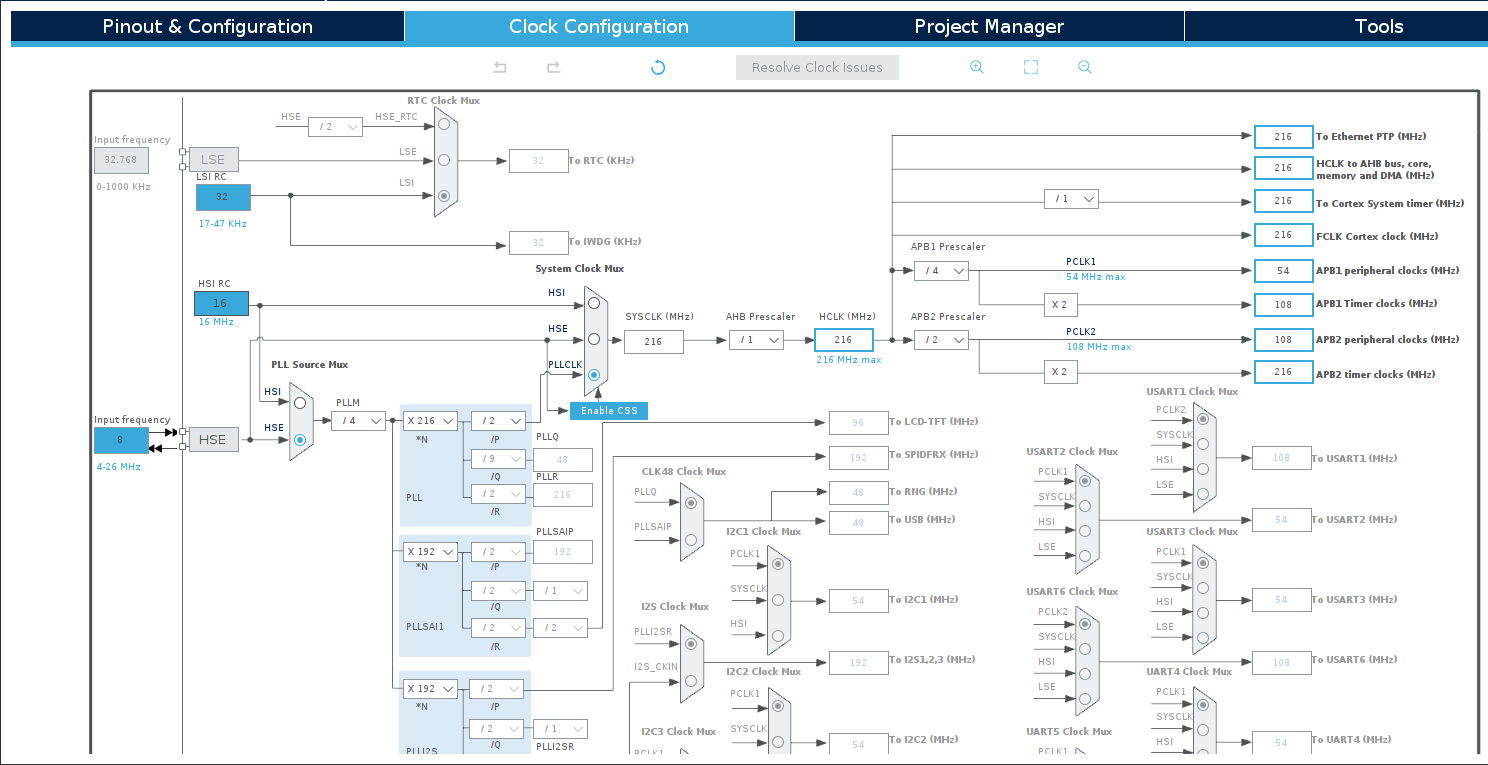The height and width of the screenshot is (765, 1488).
Task: Select HSE in the PLL Source Mux
Action: [x=299, y=439]
